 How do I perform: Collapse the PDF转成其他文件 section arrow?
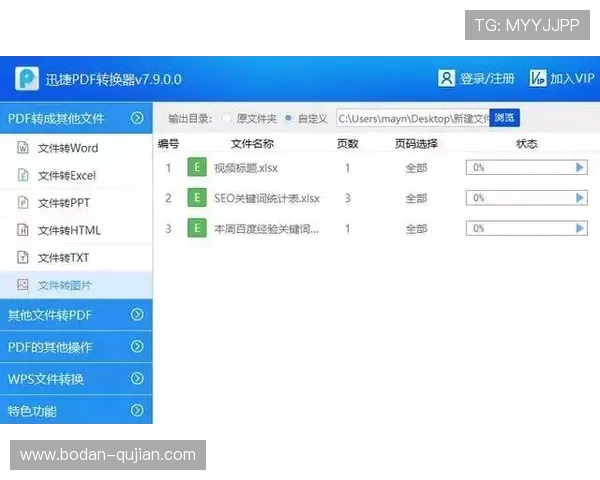pyautogui.click(x=137, y=118)
